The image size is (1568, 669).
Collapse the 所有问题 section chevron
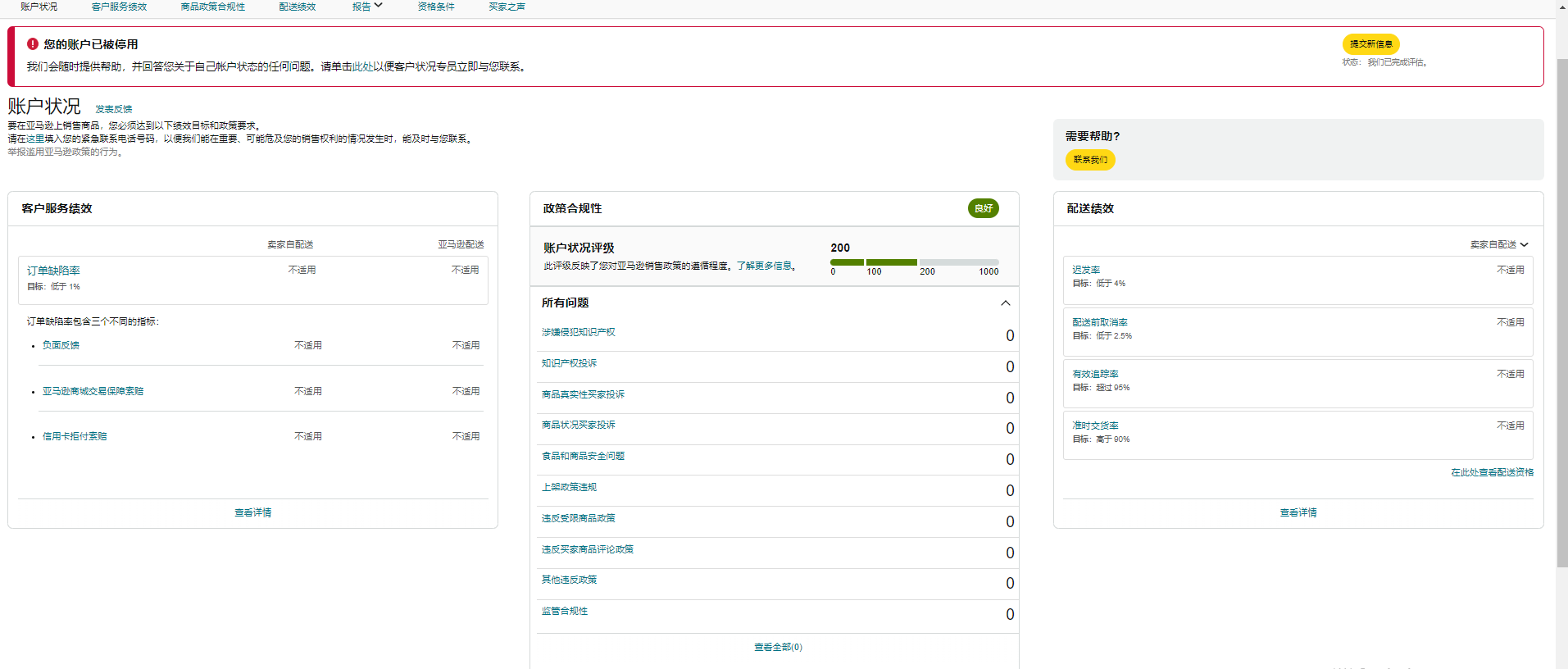tap(1006, 303)
